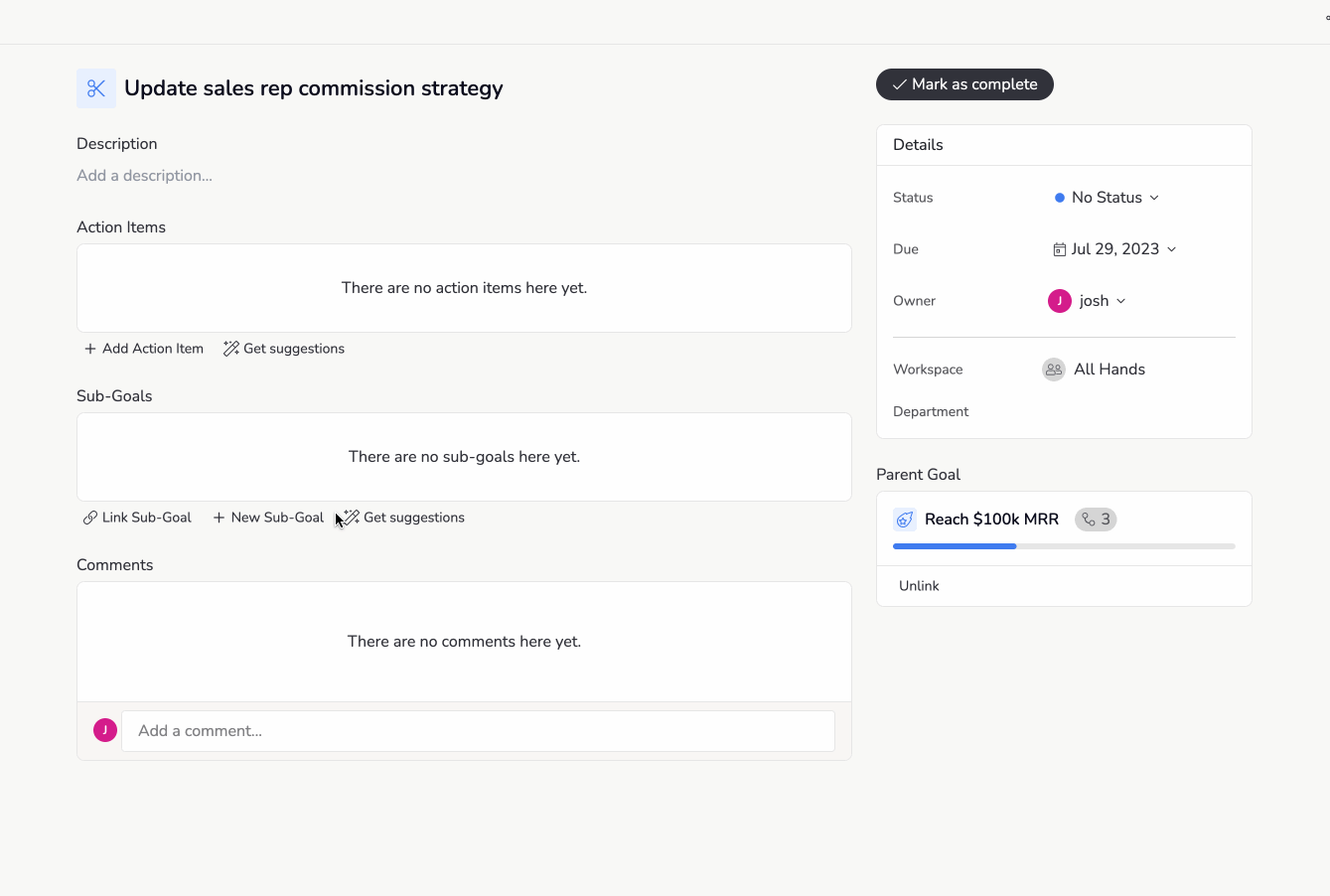Screen dimensions: 1330x896
Task: Click the calendar icon next to Jul 29, 2023
Action: click(x=1059, y=249)
